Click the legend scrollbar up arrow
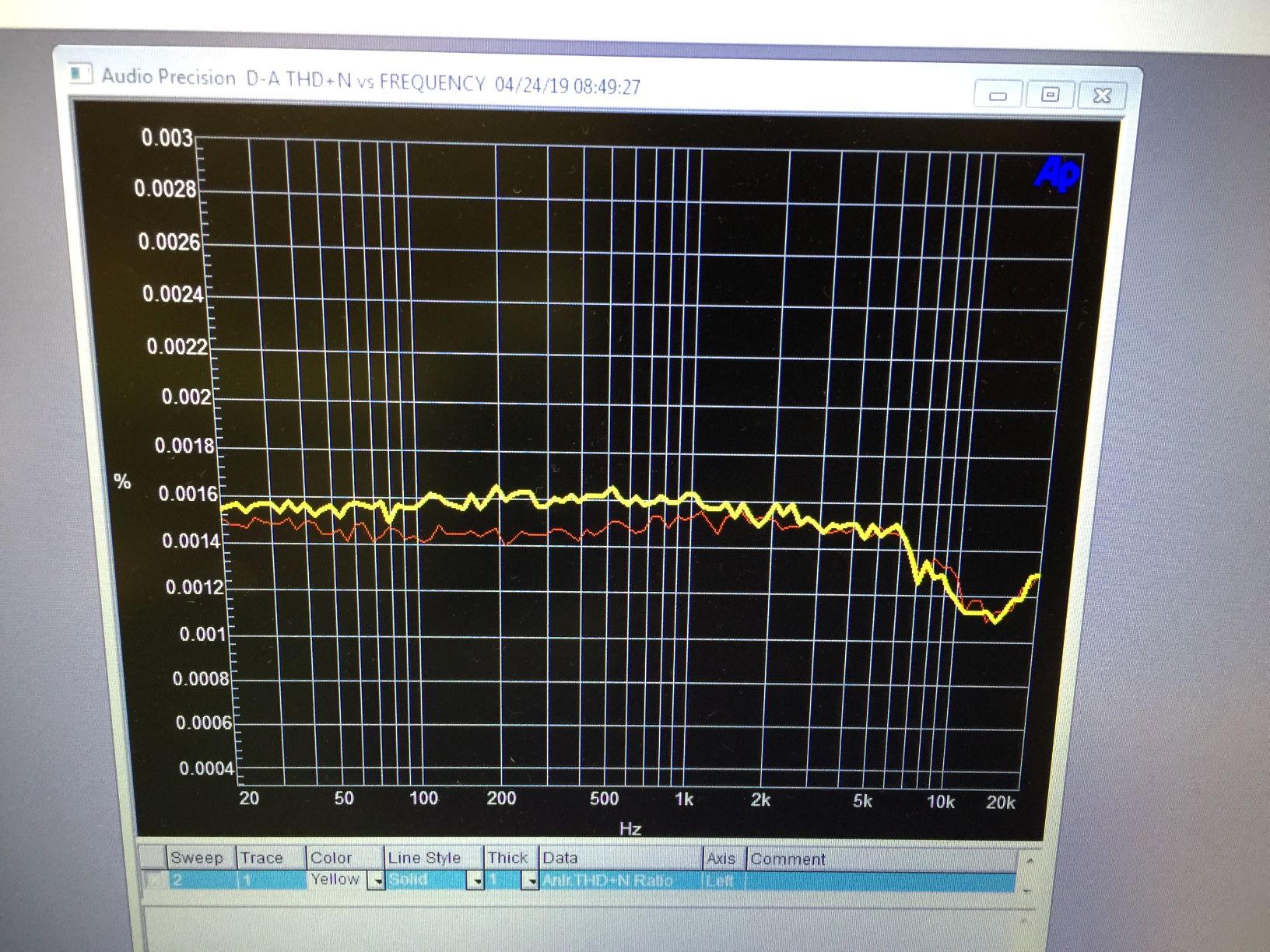Viewport: 1270px width, 952px height. pyautogui.click(x=1029, y=861)
